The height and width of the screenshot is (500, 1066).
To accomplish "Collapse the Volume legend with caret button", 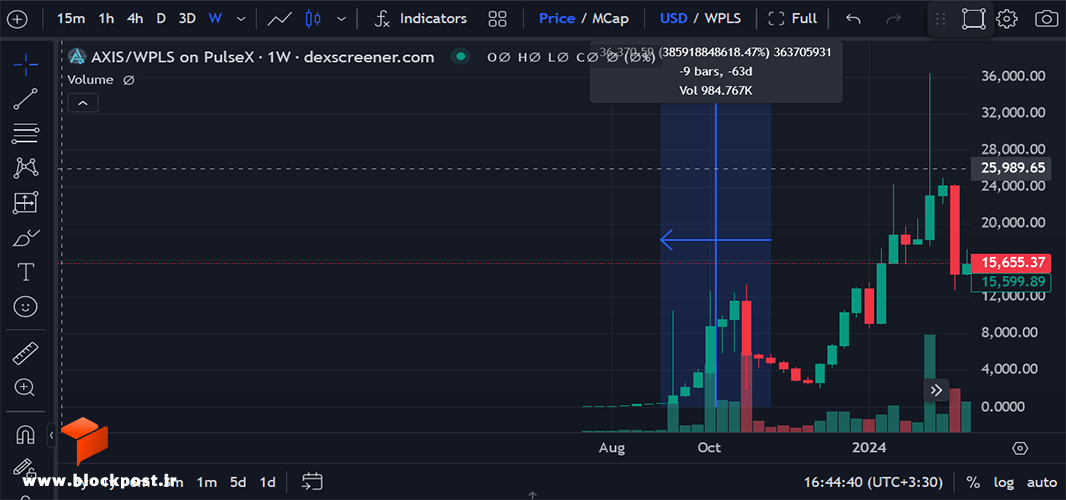I will 83,103.
